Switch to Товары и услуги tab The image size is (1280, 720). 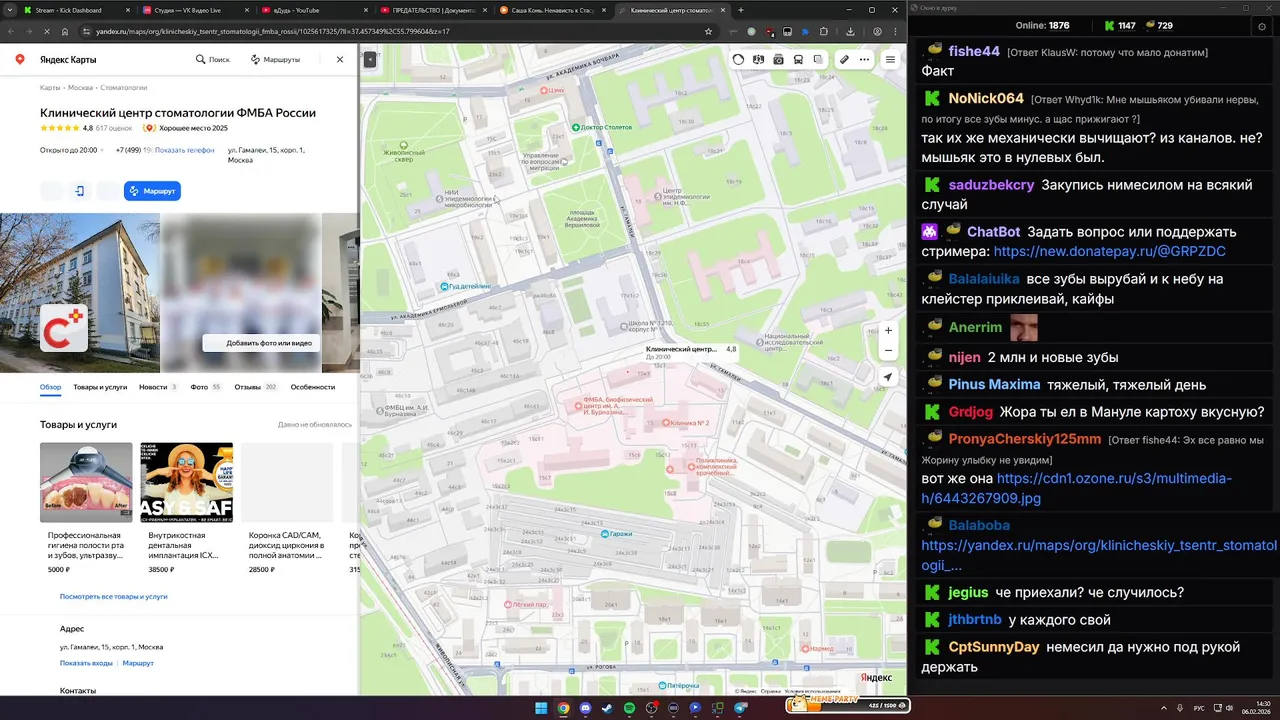100,386
